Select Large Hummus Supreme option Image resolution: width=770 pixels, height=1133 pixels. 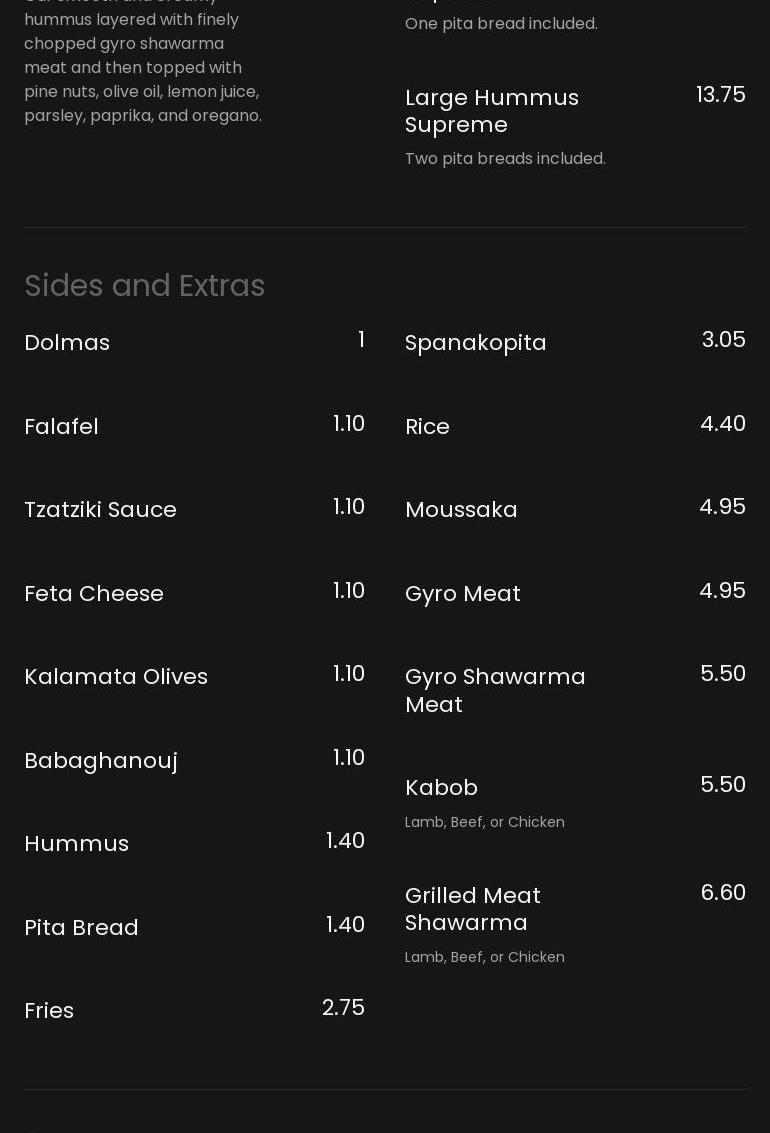coord(492,111)
